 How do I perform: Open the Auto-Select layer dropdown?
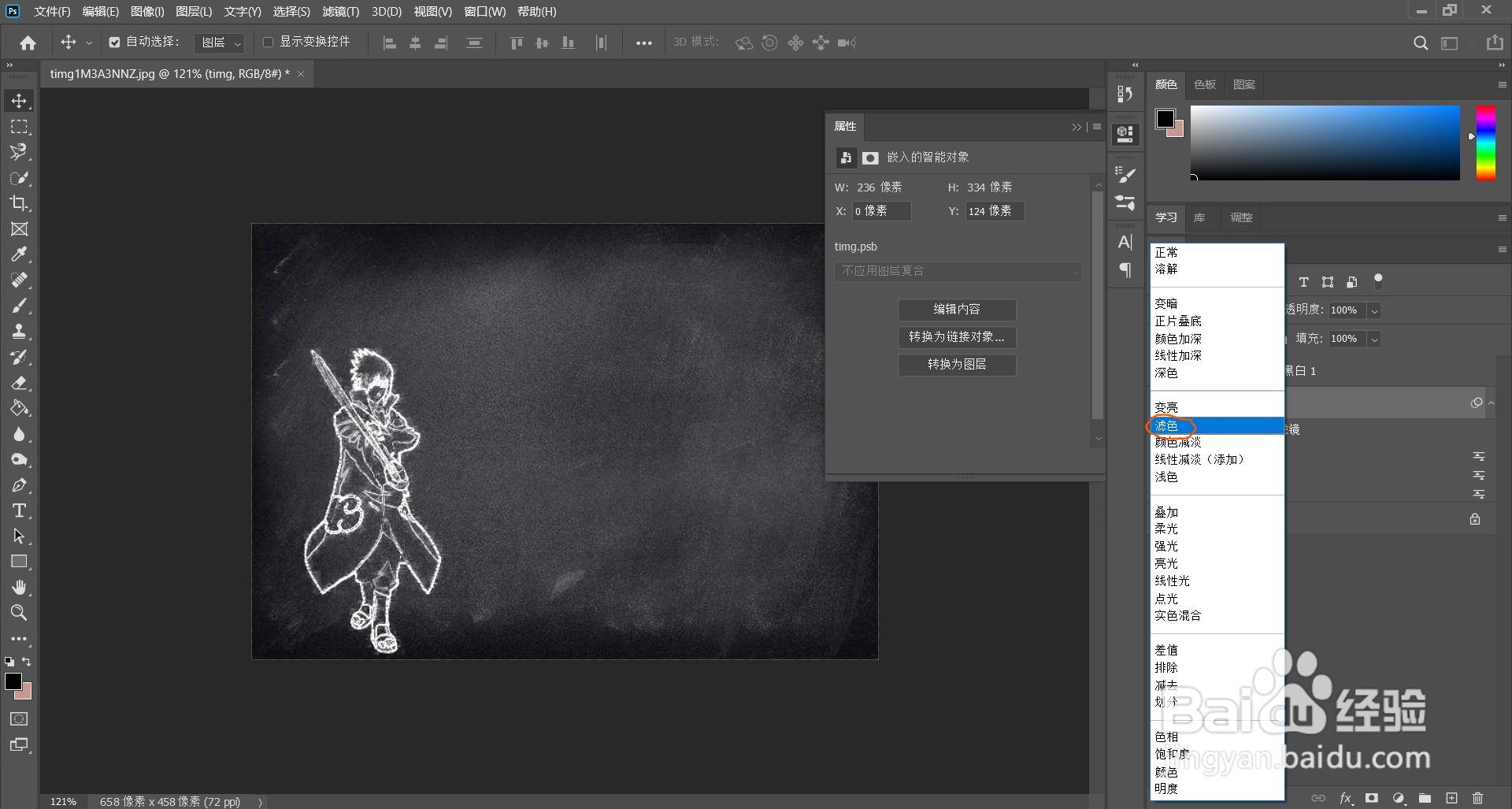point(220,43)
